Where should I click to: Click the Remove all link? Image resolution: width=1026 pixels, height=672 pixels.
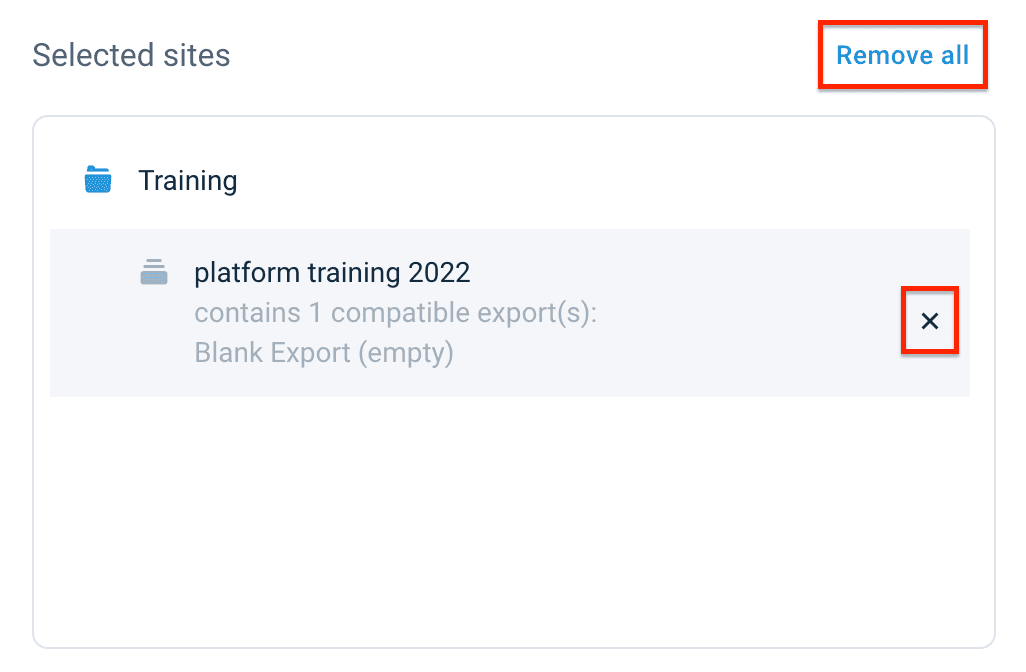[902, 55]
